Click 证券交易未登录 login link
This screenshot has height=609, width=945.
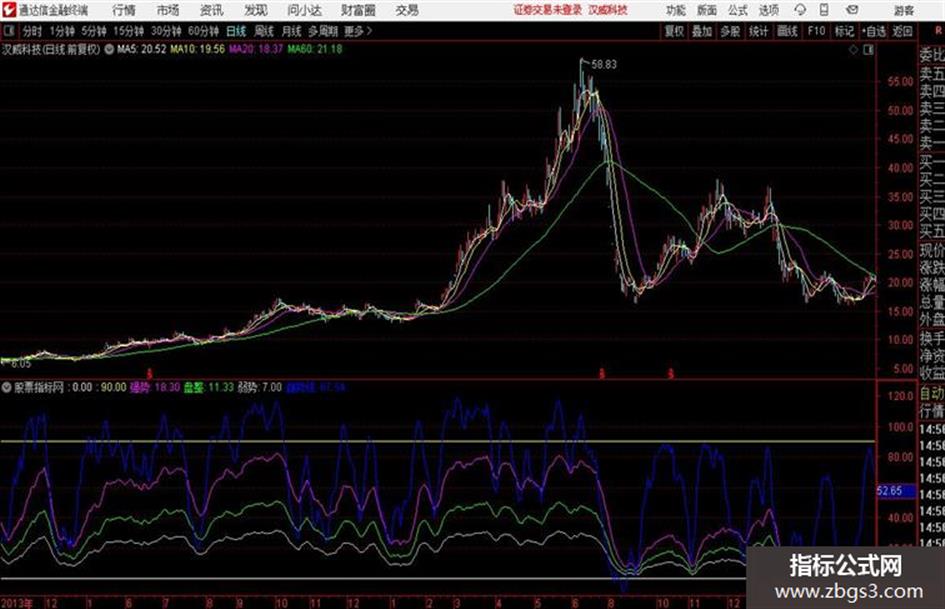[x=548, y=10]
